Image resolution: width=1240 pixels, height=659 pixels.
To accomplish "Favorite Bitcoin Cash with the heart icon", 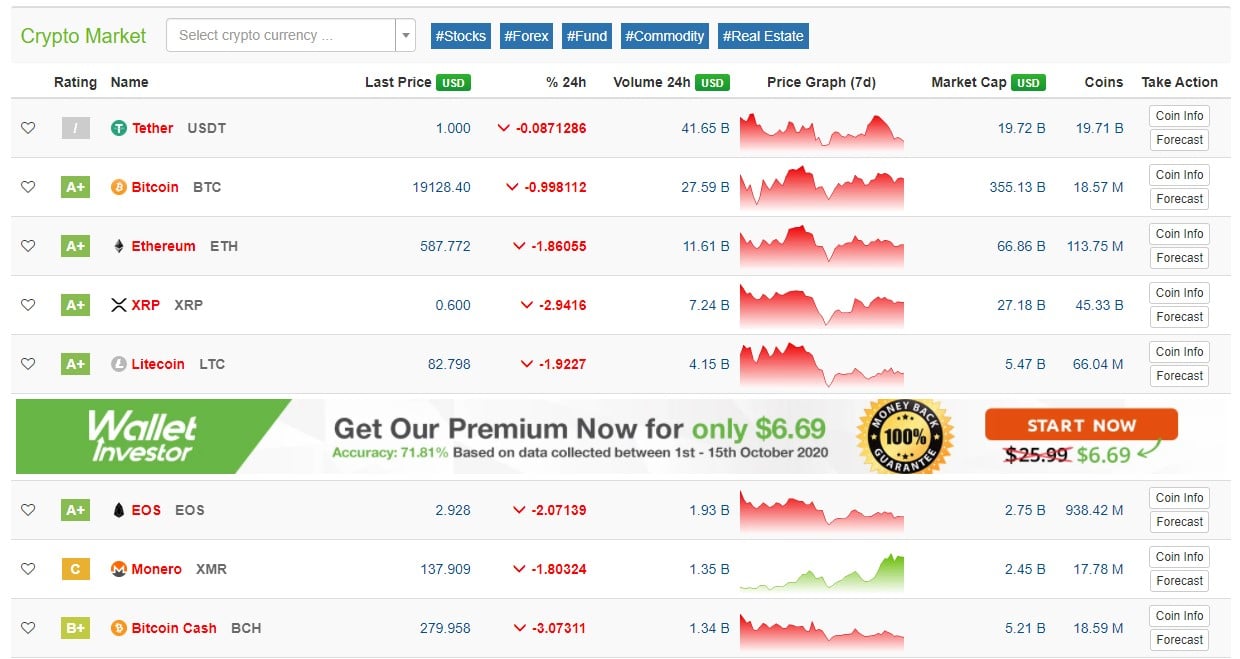I will coord(28,628).
